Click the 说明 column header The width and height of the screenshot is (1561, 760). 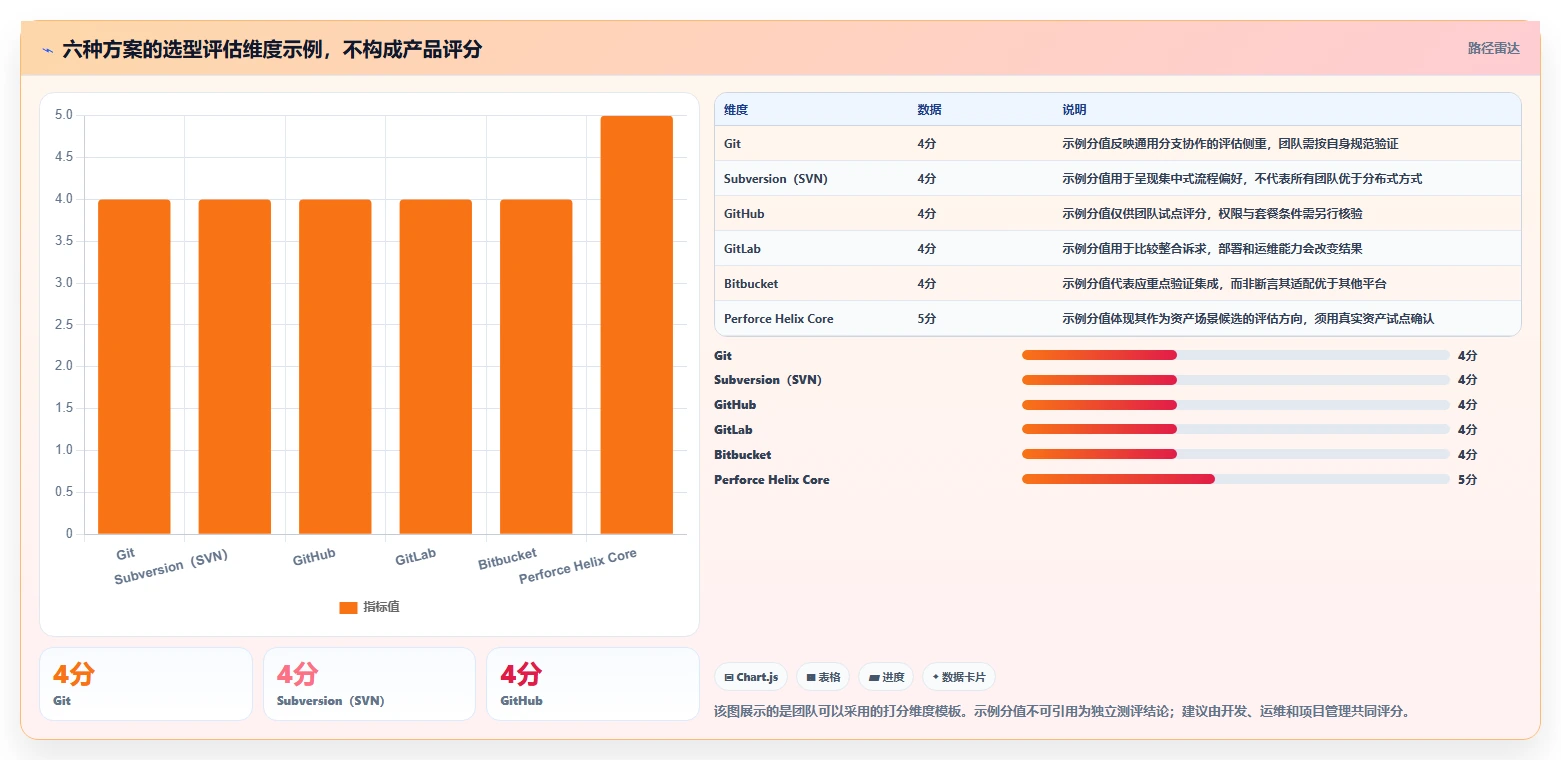(1074, 109)
